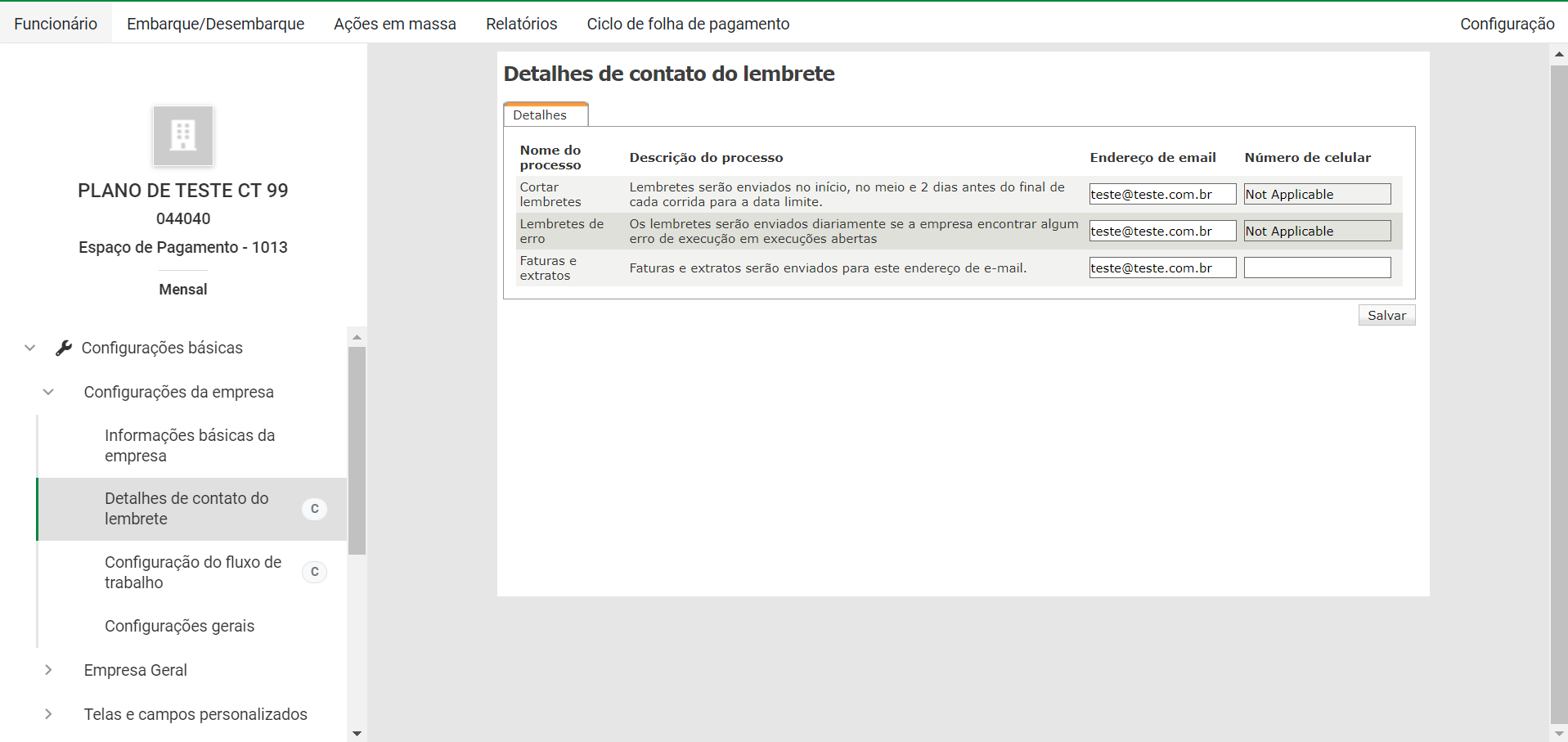Image resolution: width=1568 pixels, height=742 pixels.
Task: Click the company building avatar icon
Action: 183,136
